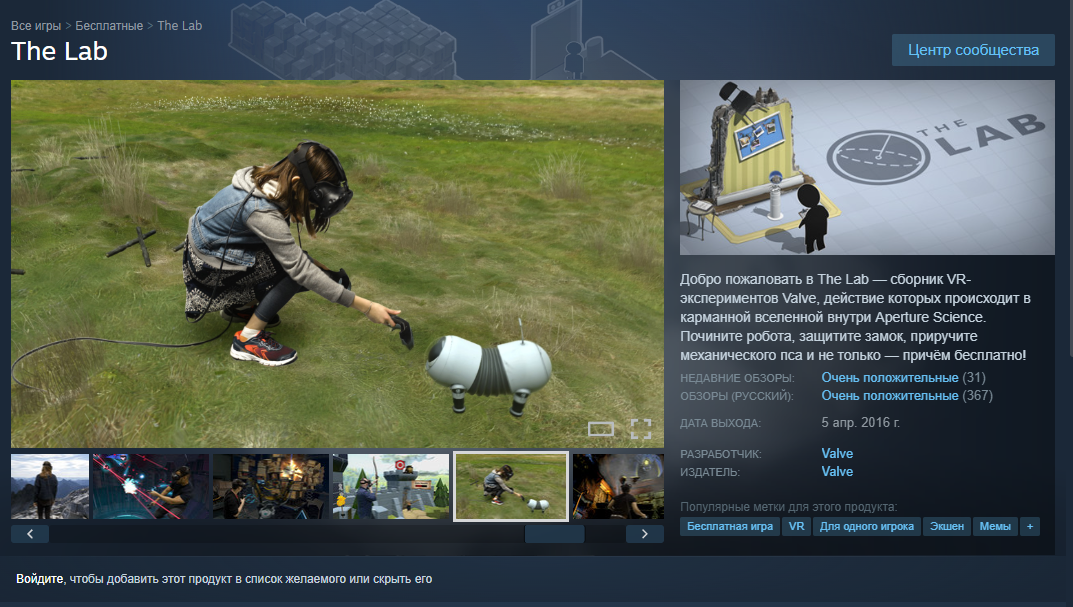Select the Экшен tag
Screen dimensions: 1073x607
[946, 526]
